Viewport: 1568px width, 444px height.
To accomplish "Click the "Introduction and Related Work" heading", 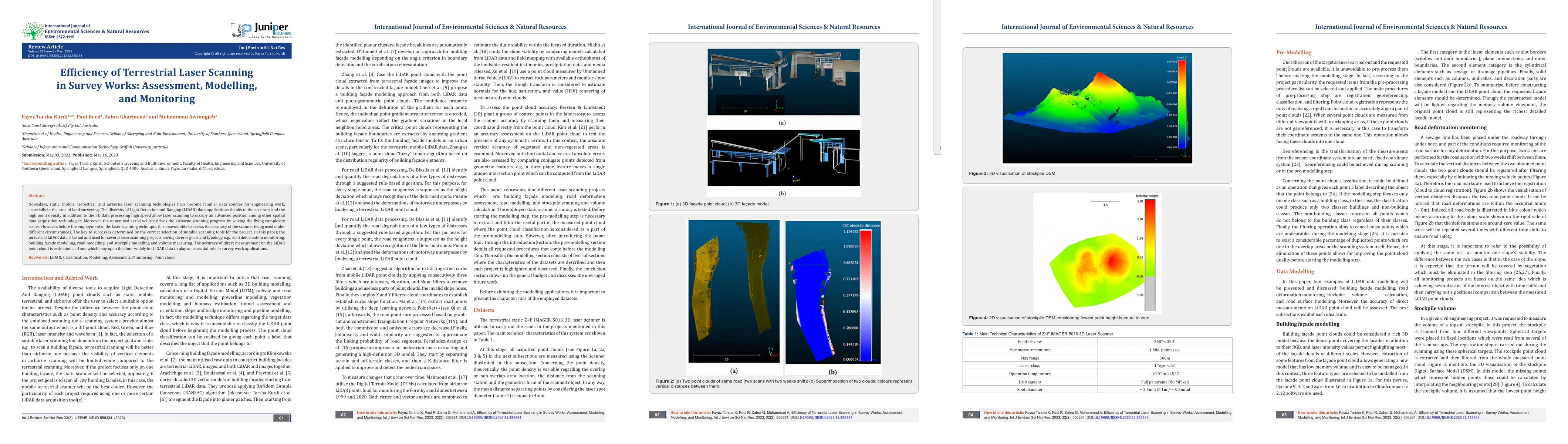I will coord(60,278).
